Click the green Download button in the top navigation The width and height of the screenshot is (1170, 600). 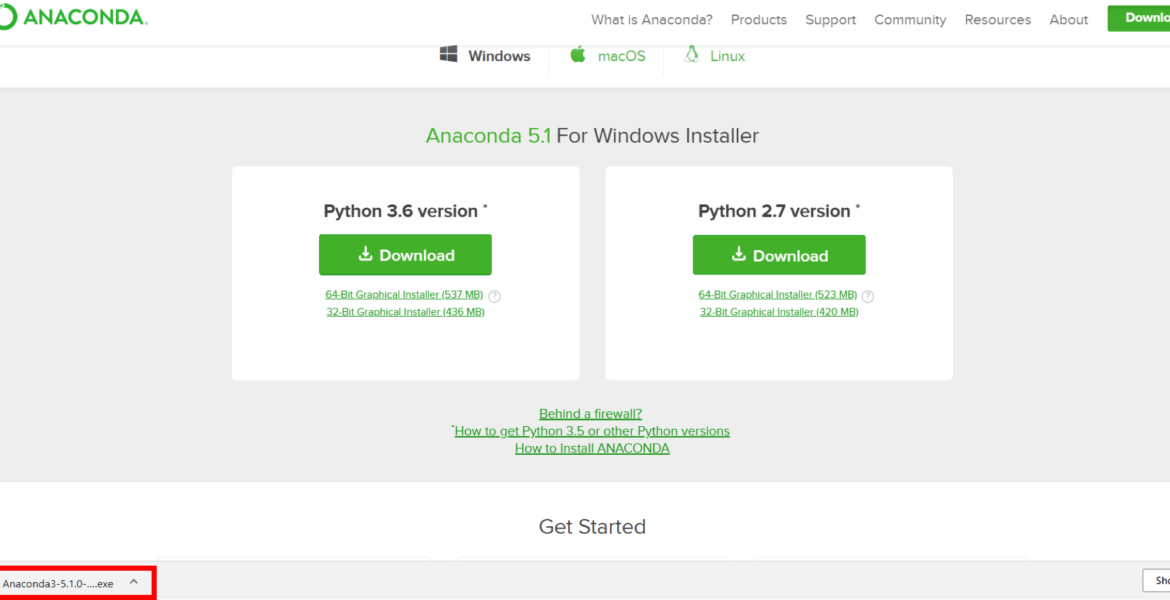point(1139,18)
